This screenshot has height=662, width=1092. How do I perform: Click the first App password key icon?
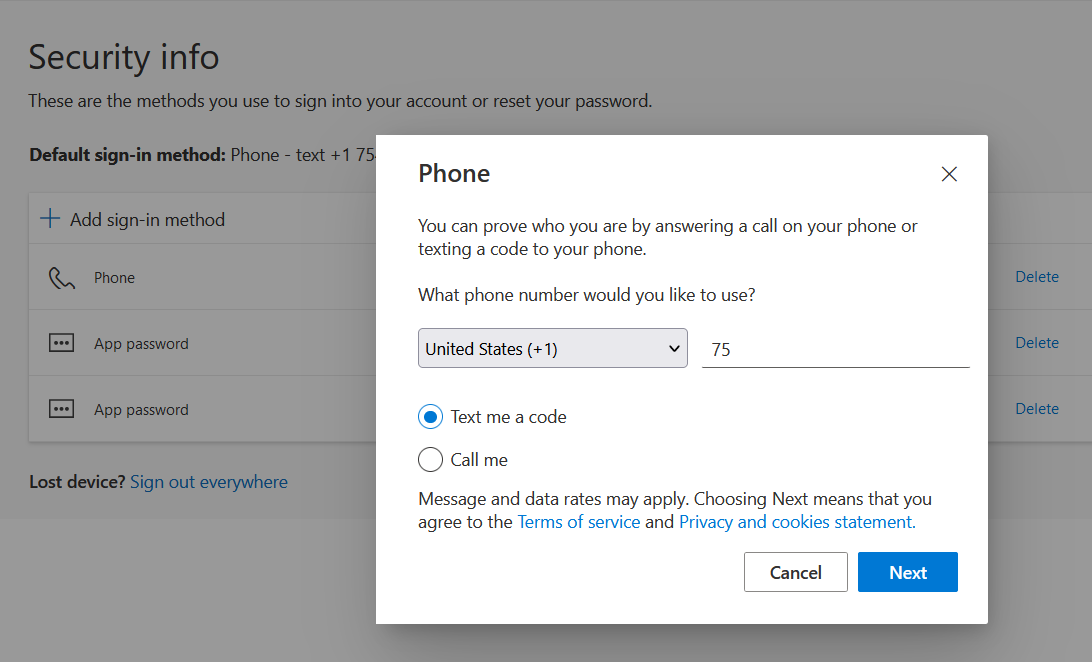pos(61,342)
